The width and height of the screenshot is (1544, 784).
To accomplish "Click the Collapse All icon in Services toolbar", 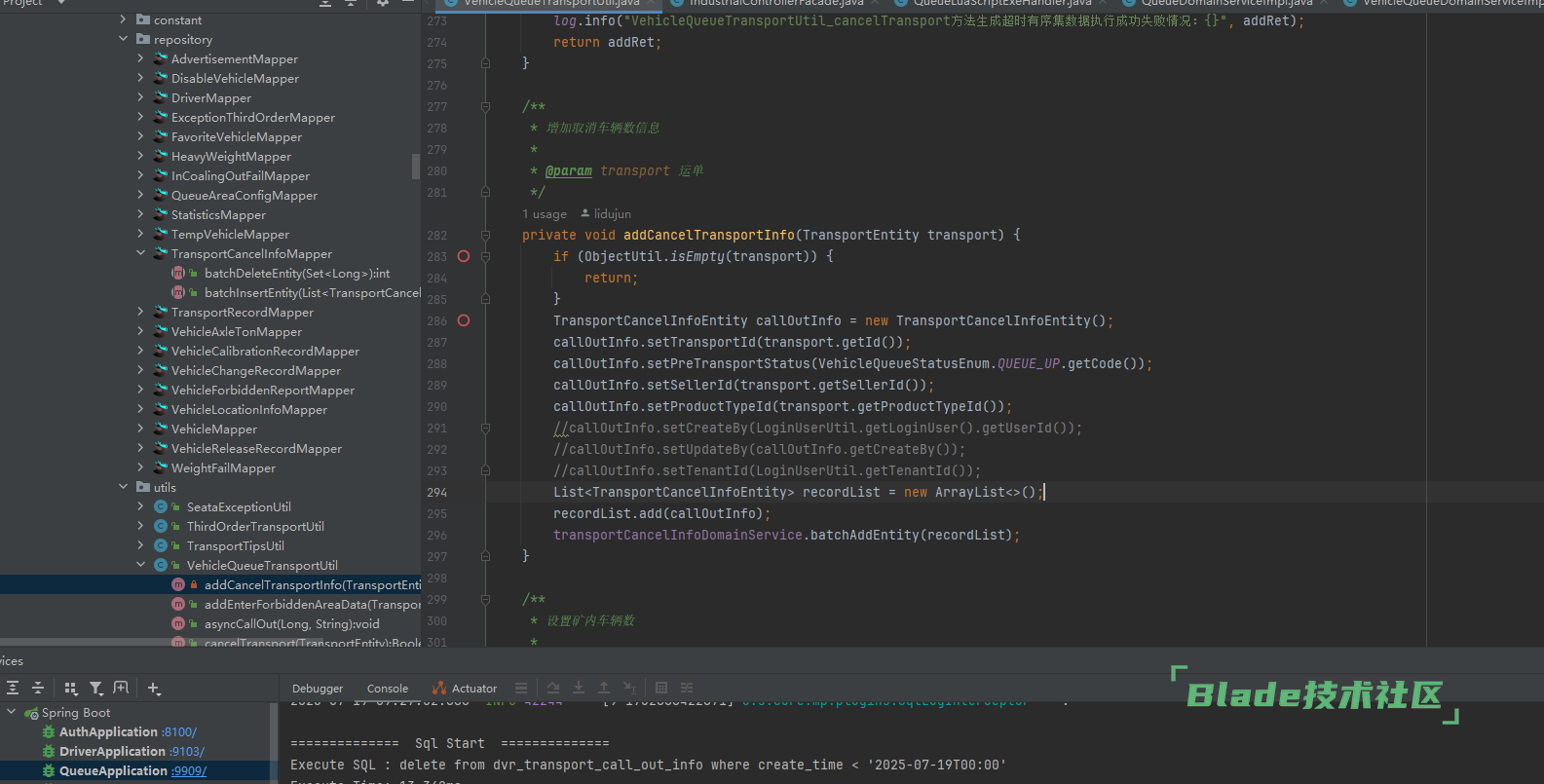I will pos(38,688).
